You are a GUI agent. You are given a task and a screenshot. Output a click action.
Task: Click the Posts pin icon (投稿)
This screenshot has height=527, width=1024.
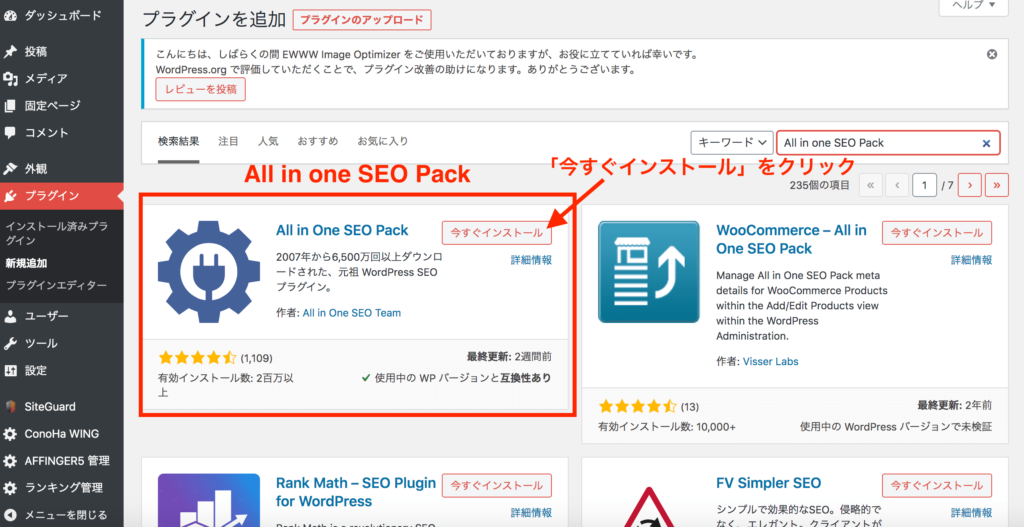10,52
